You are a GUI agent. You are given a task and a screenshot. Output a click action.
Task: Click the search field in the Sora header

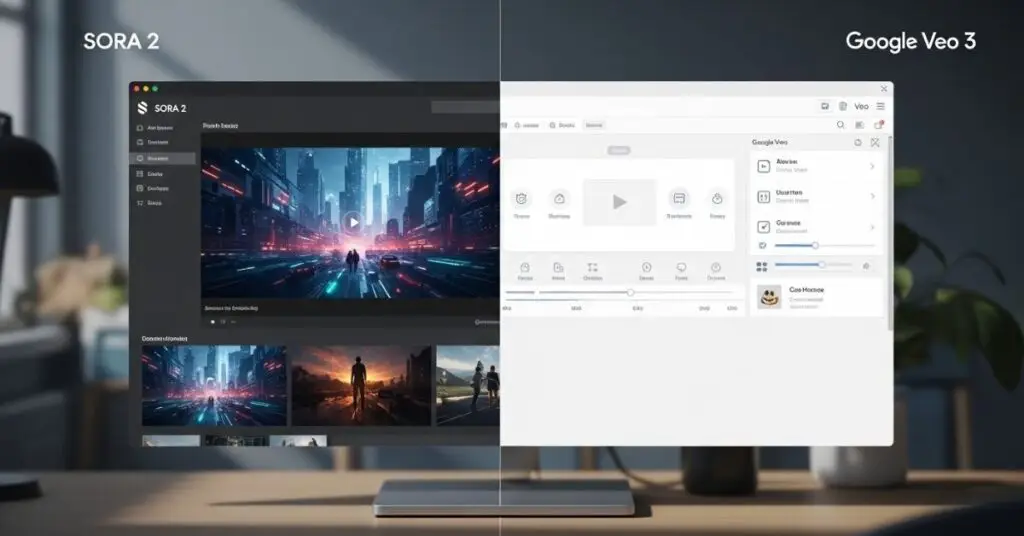click(x=465, y=107)
